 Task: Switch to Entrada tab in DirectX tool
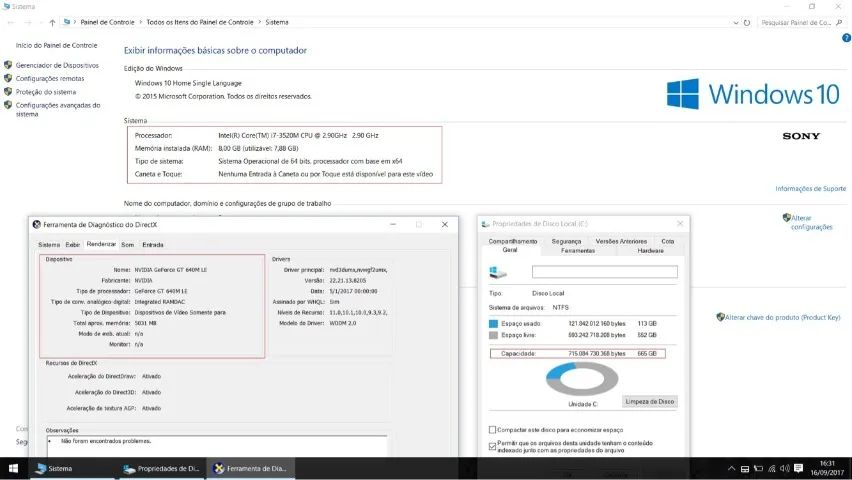click(153, 245)
